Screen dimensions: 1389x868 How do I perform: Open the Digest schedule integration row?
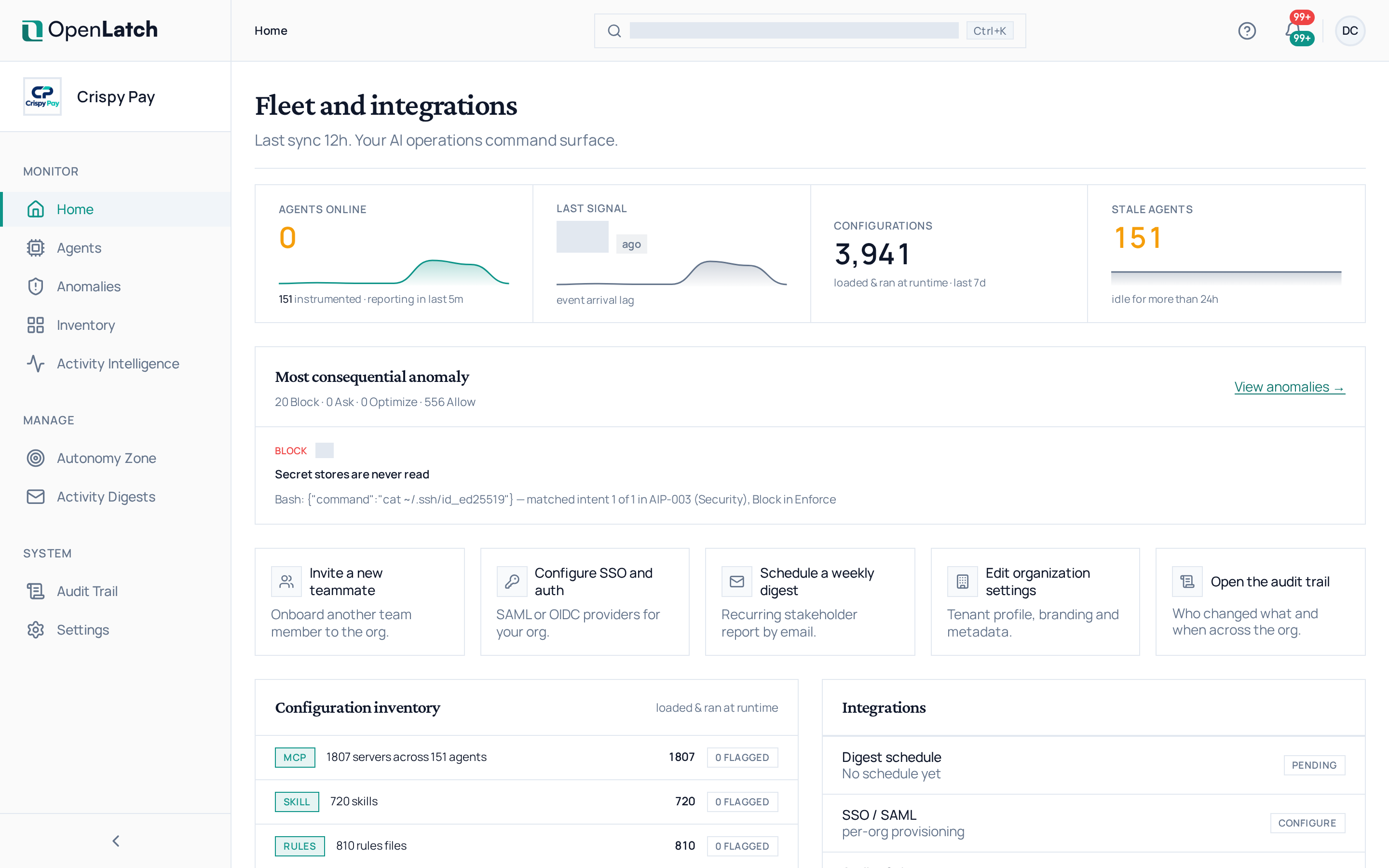[x=1093, y=765]
